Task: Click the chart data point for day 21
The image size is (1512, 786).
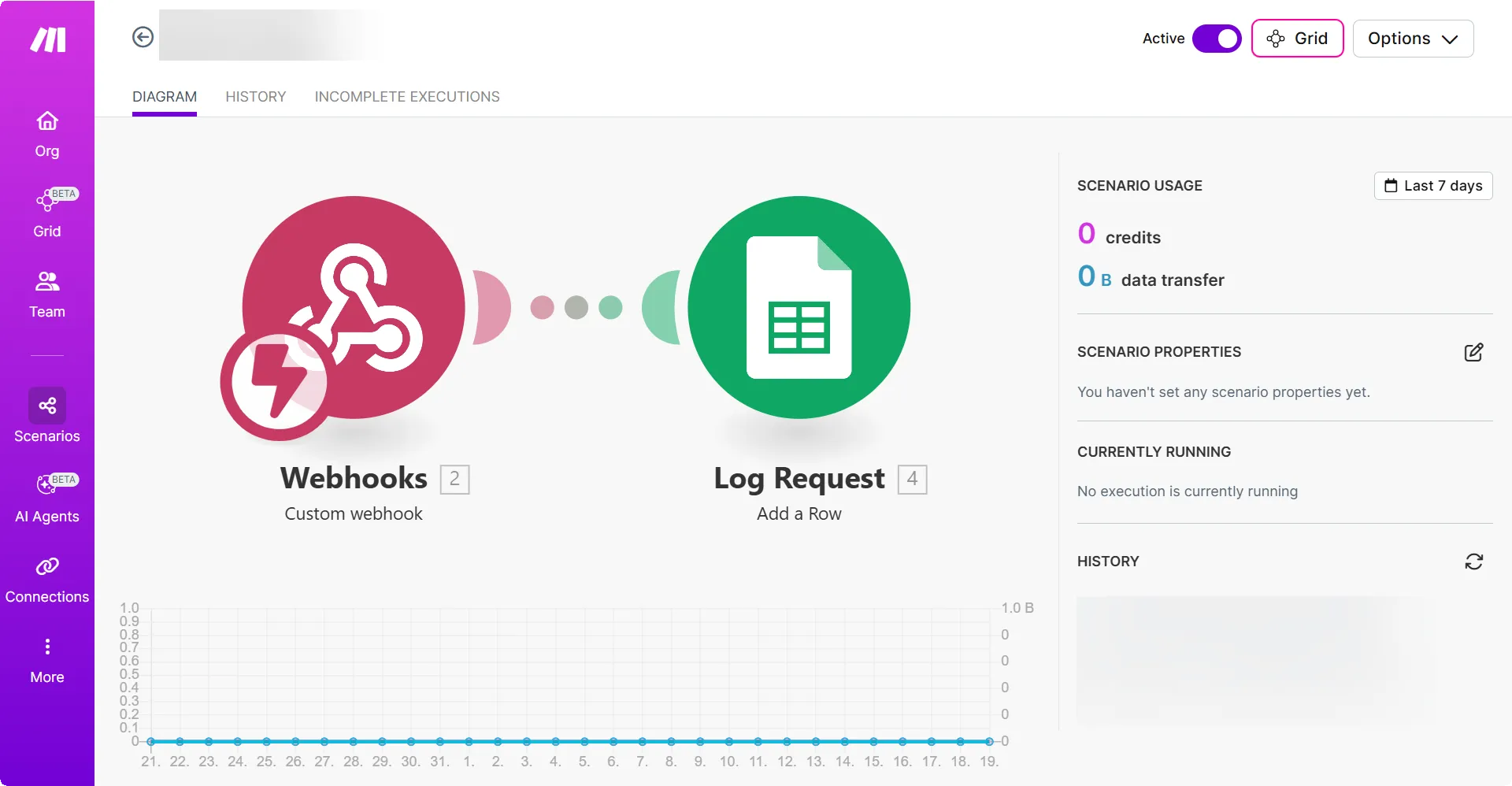Action: [150, 741]
